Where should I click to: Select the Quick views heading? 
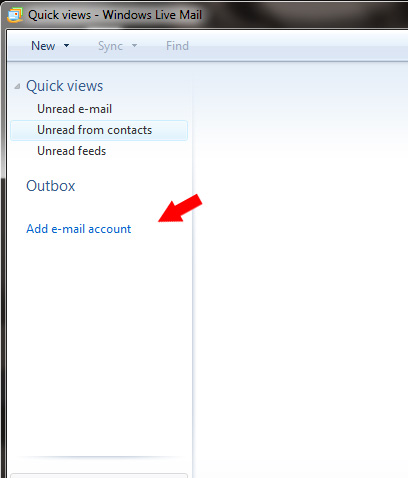point(64,86)
